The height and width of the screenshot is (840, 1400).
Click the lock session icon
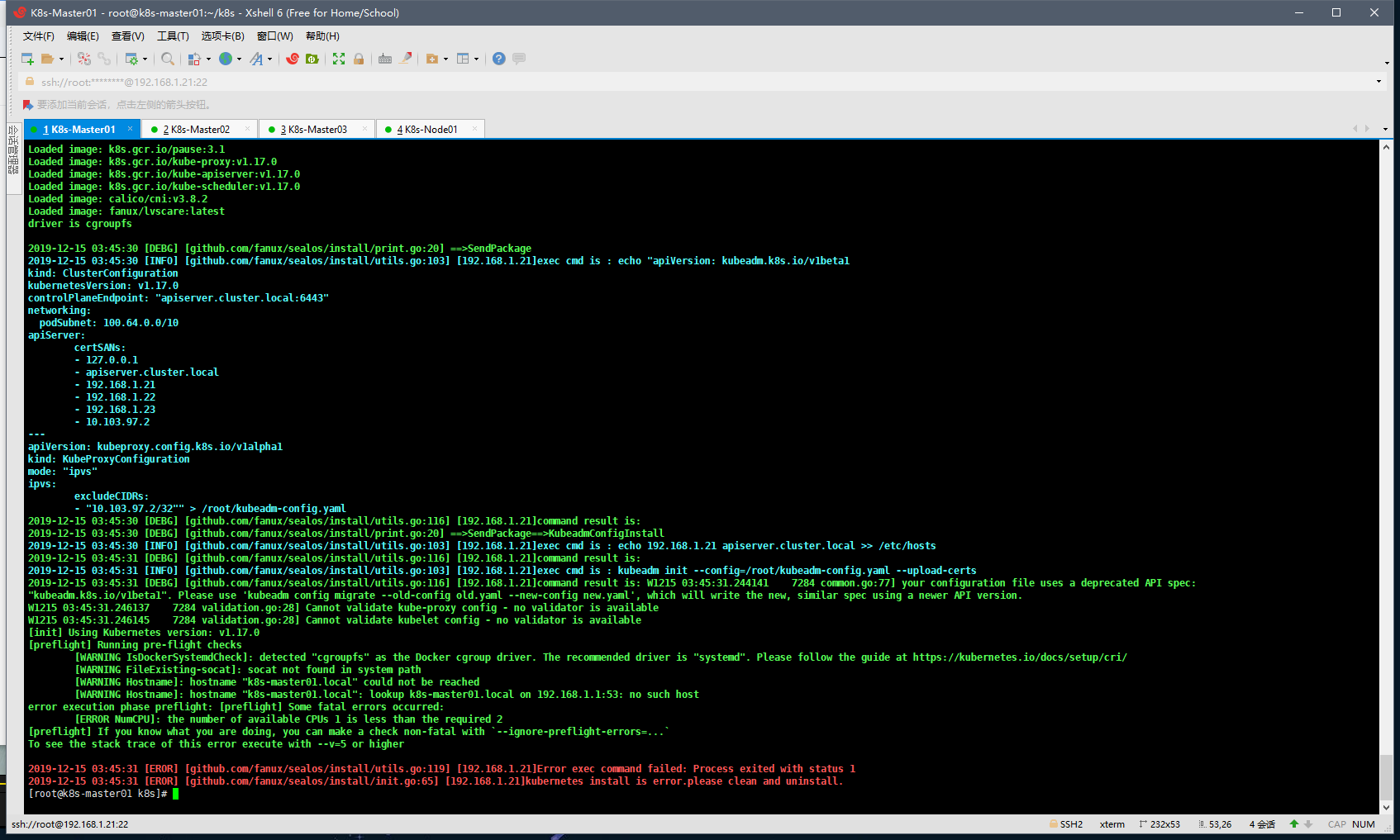click(x=359, y=59)
